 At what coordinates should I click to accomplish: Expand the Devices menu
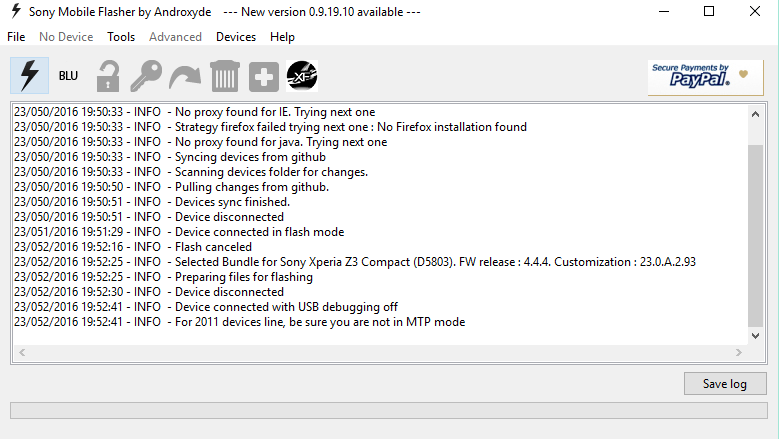point(236,37)
